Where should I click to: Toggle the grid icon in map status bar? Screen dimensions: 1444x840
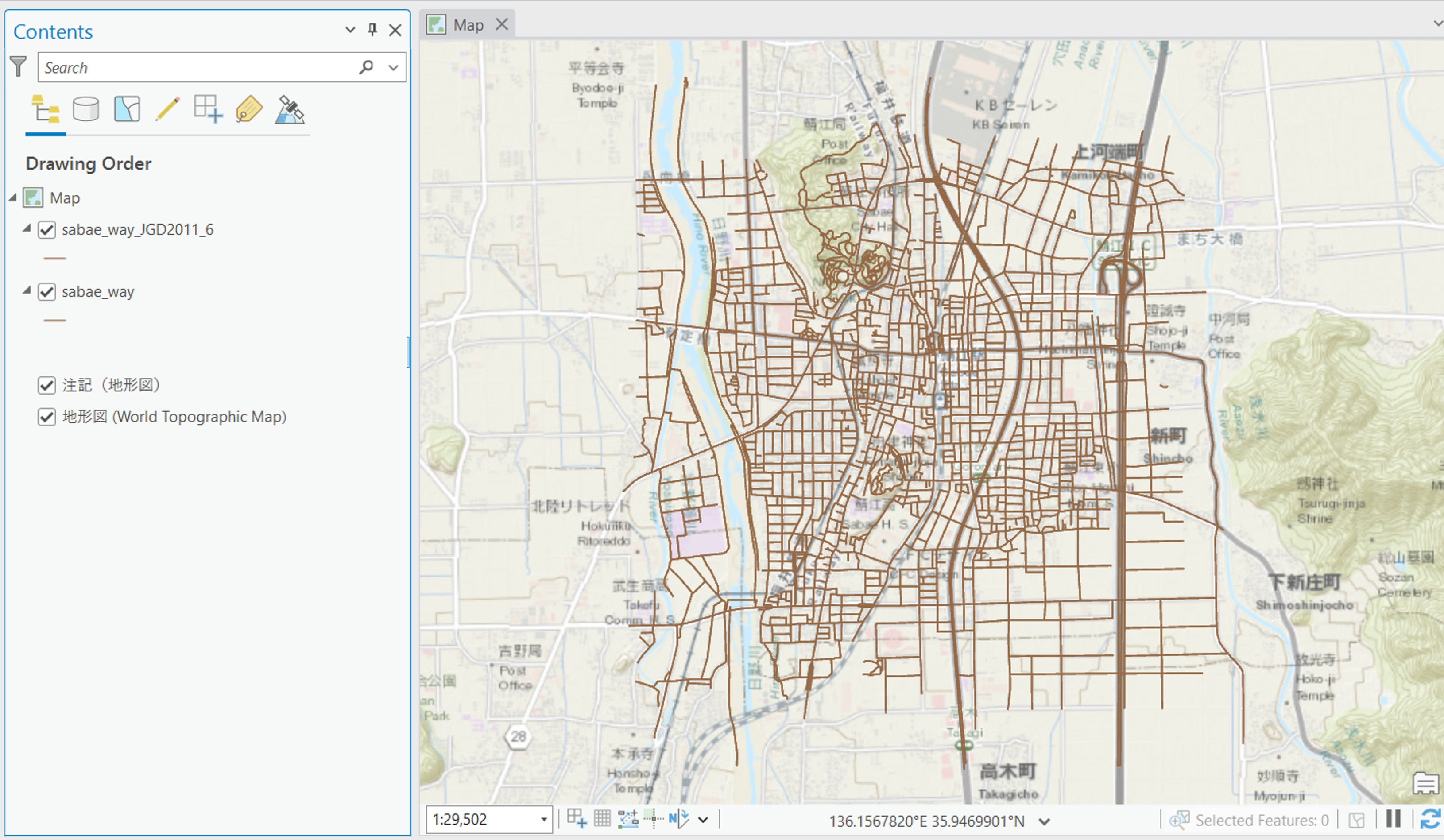602,819
